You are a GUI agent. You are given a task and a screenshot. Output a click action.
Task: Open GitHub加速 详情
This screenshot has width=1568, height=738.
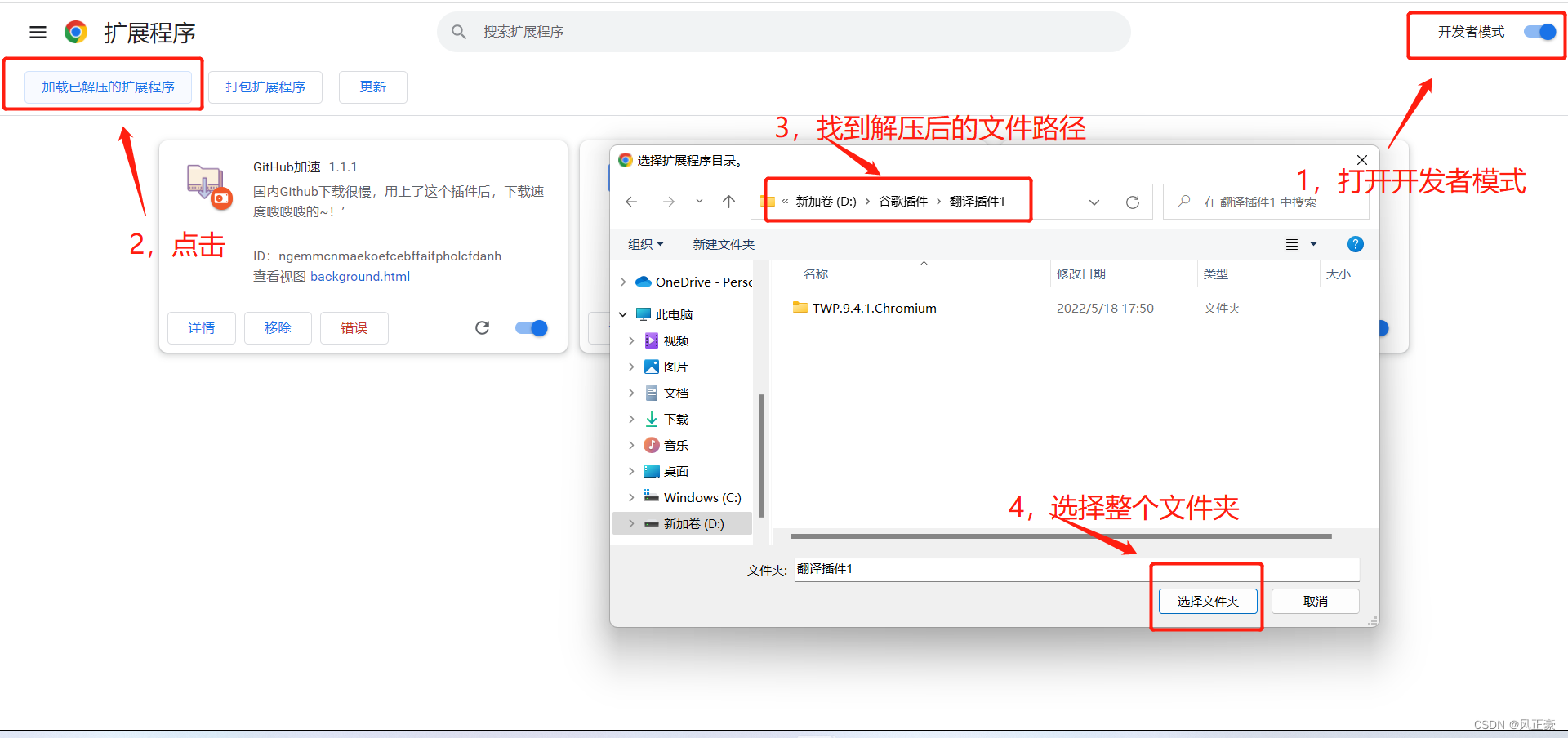click(202, 327)
